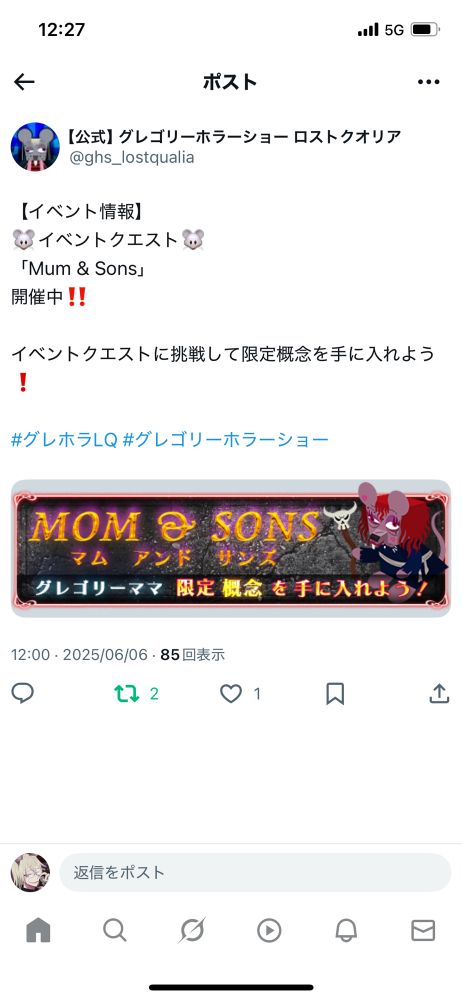The height and width of the screenshot is (1000, 462).
Task: Open the Grok slash-circle icon
Action: click(x=192, y=930)
